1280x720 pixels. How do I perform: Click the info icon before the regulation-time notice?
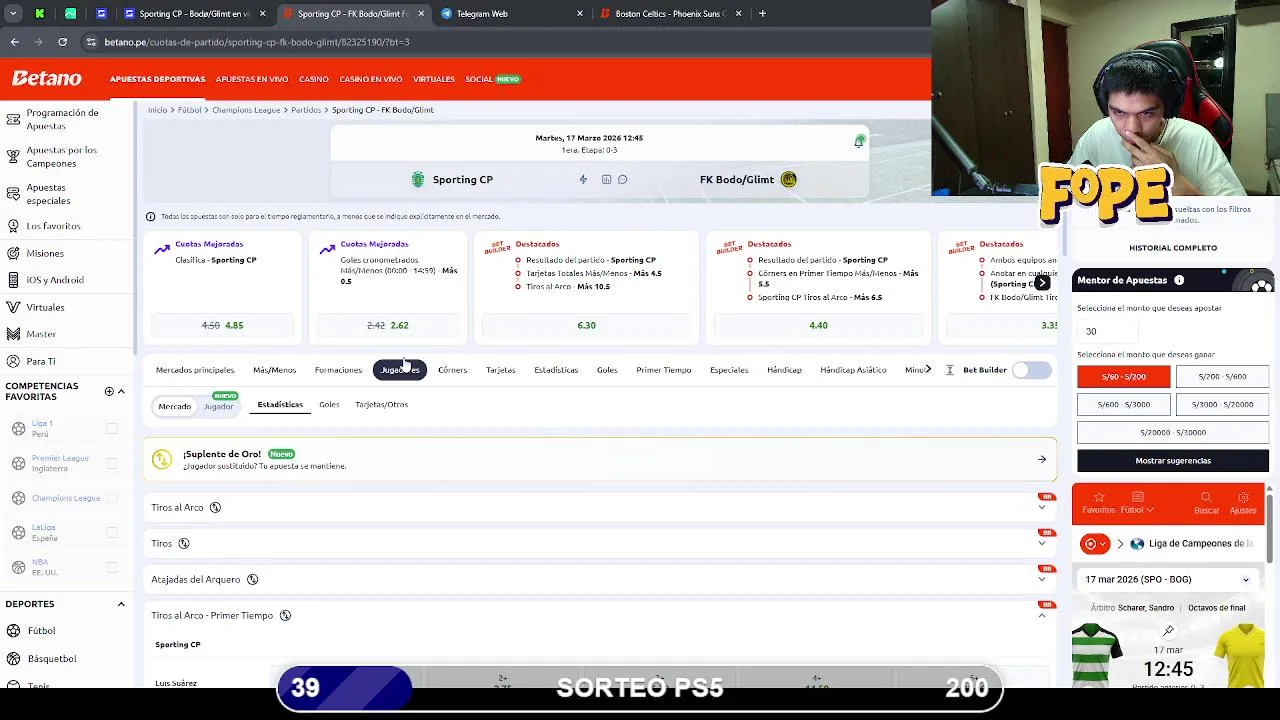coord(151,216)
